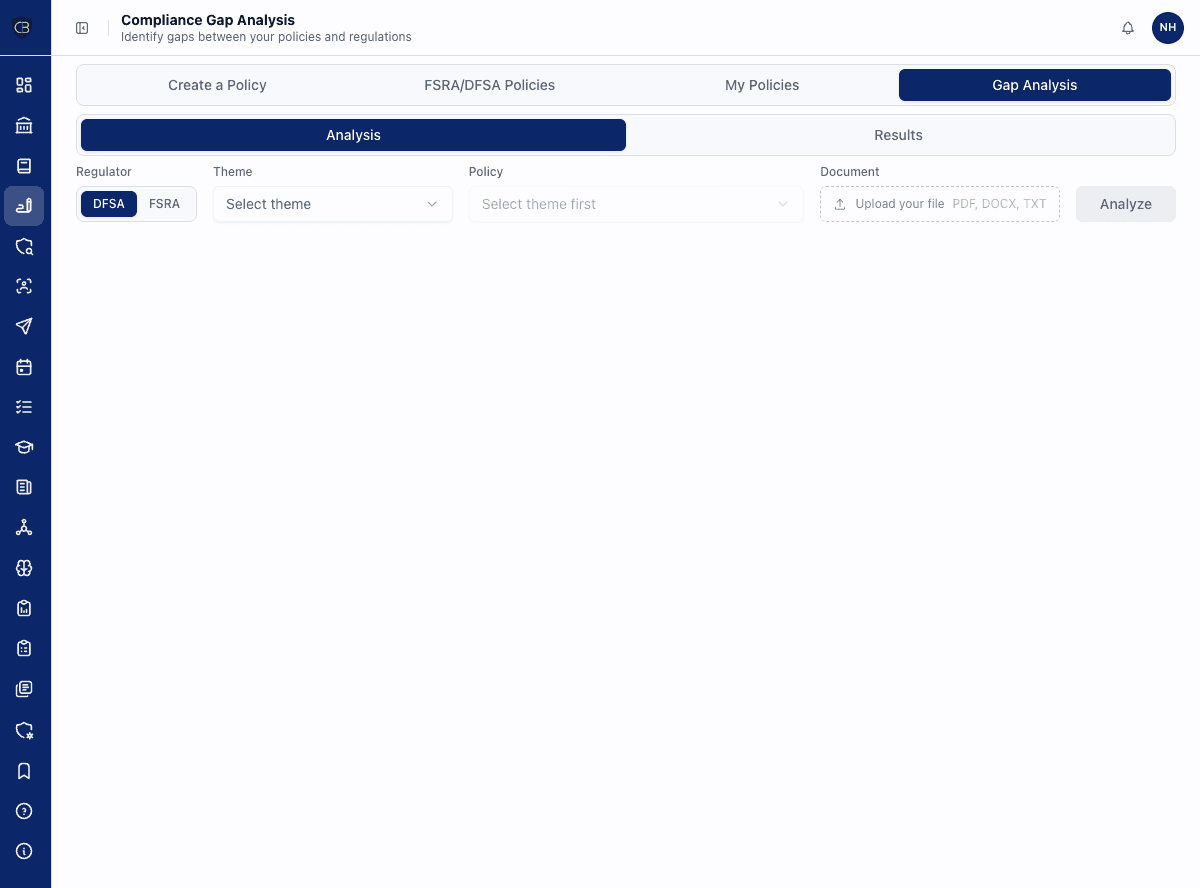
Task: Open the bookmark icon in the sidebar
Action: click(24, 771)
